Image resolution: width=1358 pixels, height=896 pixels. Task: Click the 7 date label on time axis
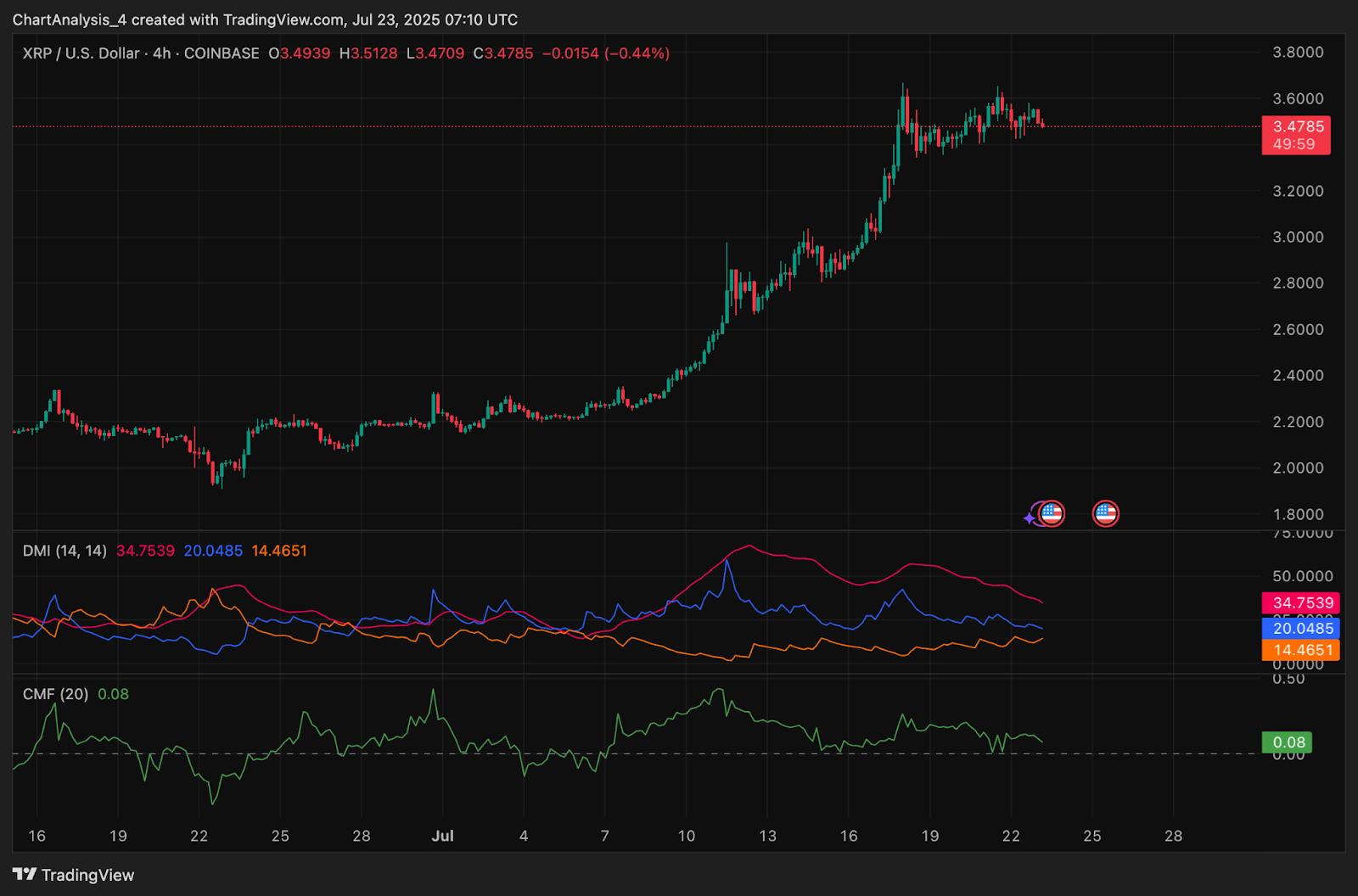tap(605, 837)
